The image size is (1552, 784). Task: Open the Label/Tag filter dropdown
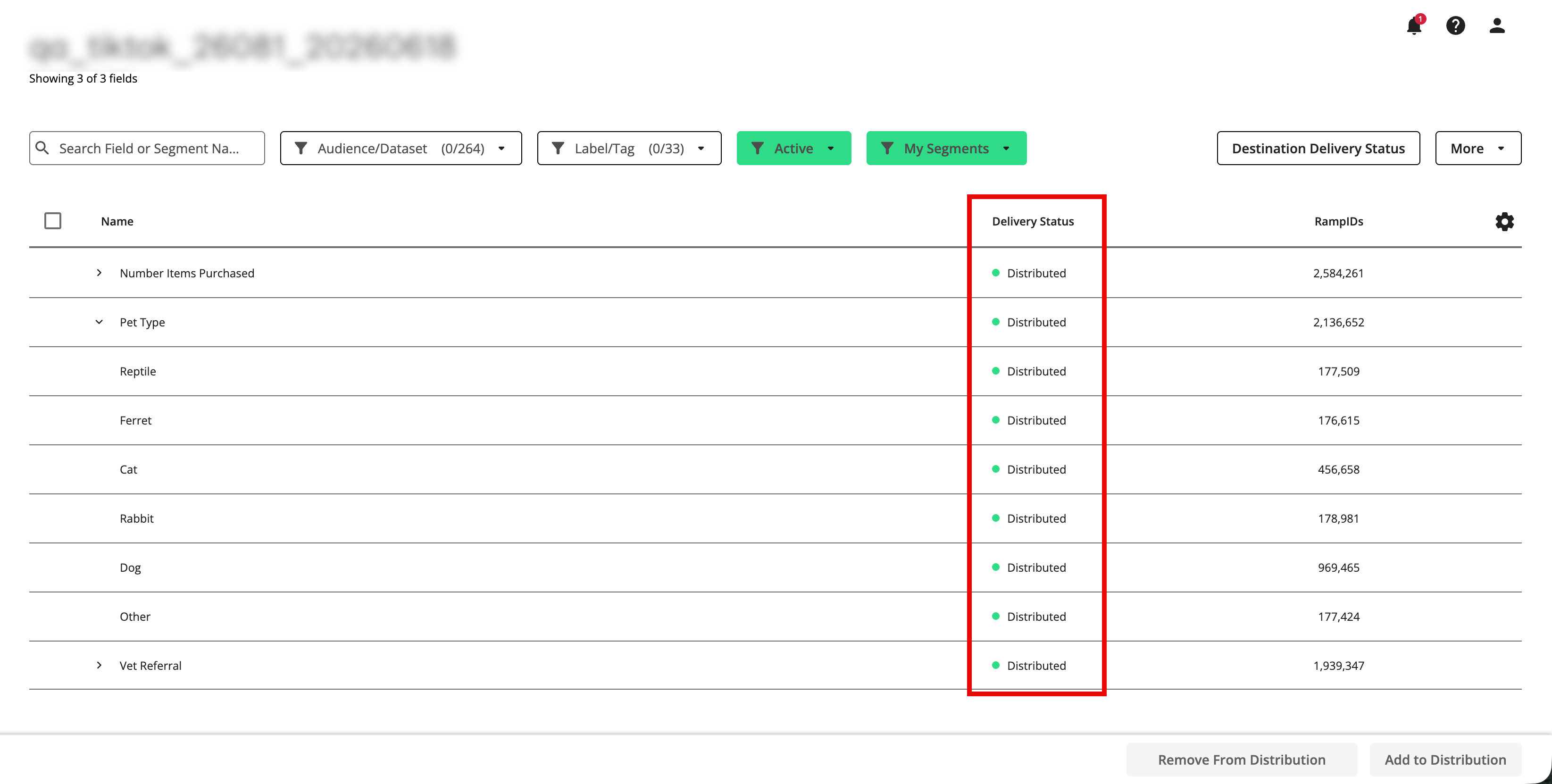pos(629,148)
